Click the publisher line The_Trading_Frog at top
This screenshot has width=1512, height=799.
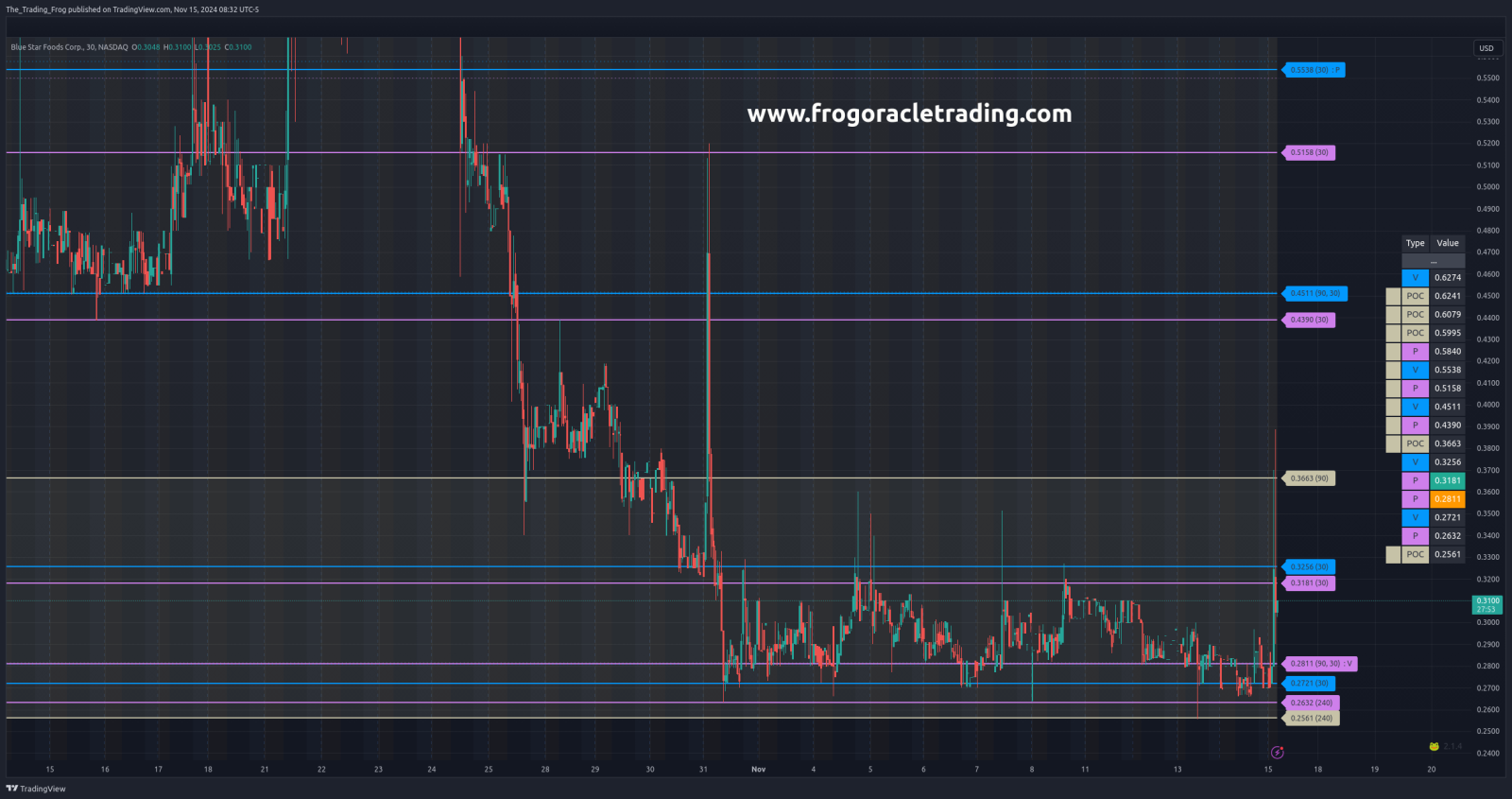(x=132, y=9)
